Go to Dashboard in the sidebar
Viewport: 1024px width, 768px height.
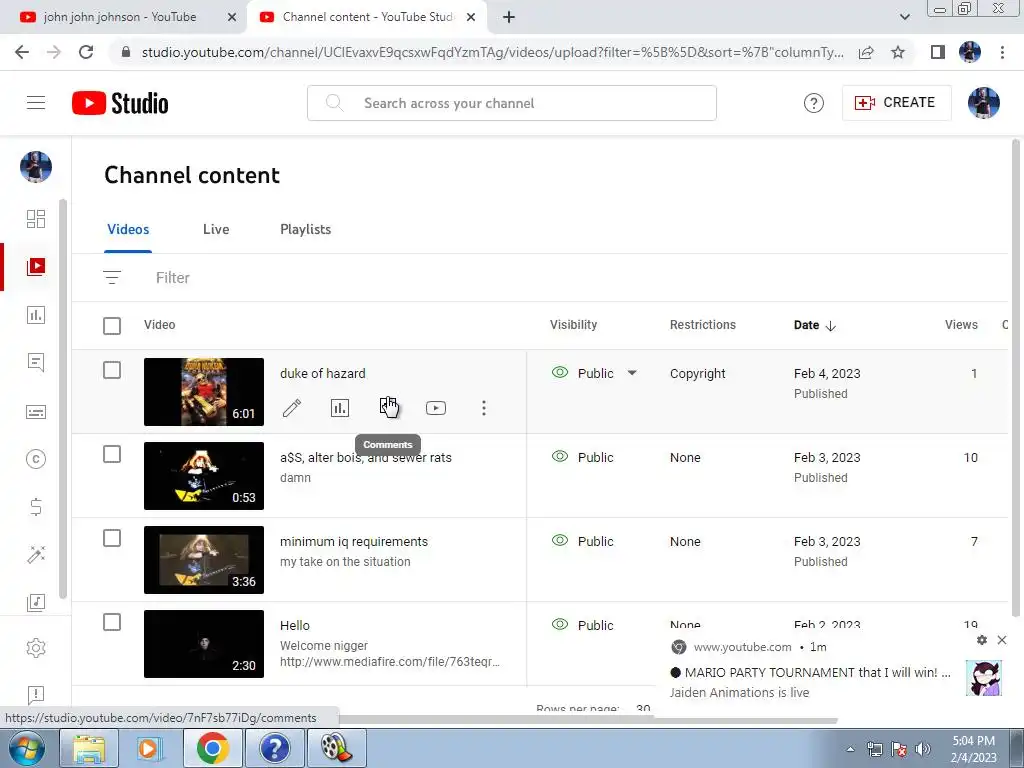pos(36,219)
